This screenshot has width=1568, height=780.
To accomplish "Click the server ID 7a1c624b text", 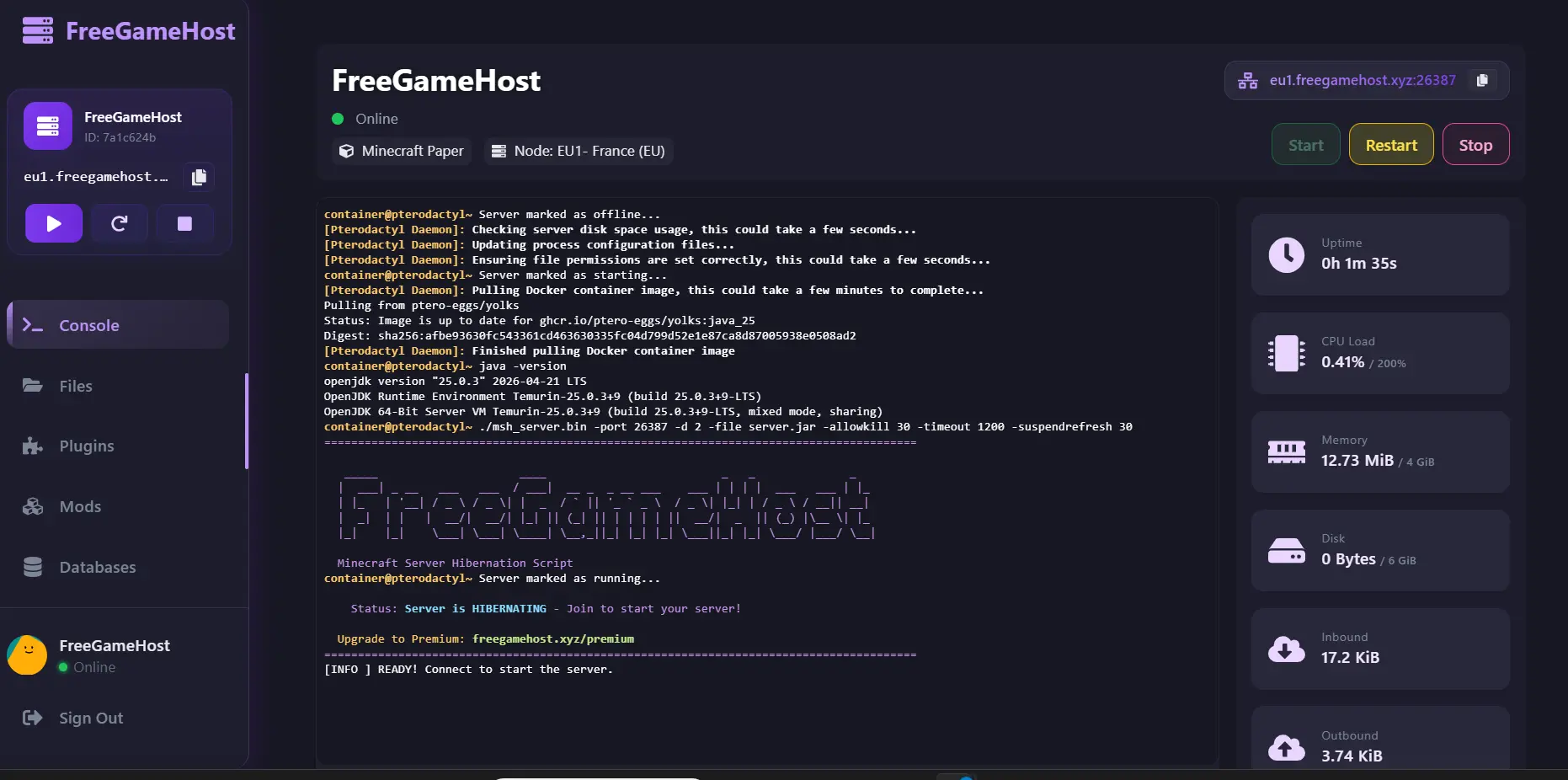I will coord(120,137).
